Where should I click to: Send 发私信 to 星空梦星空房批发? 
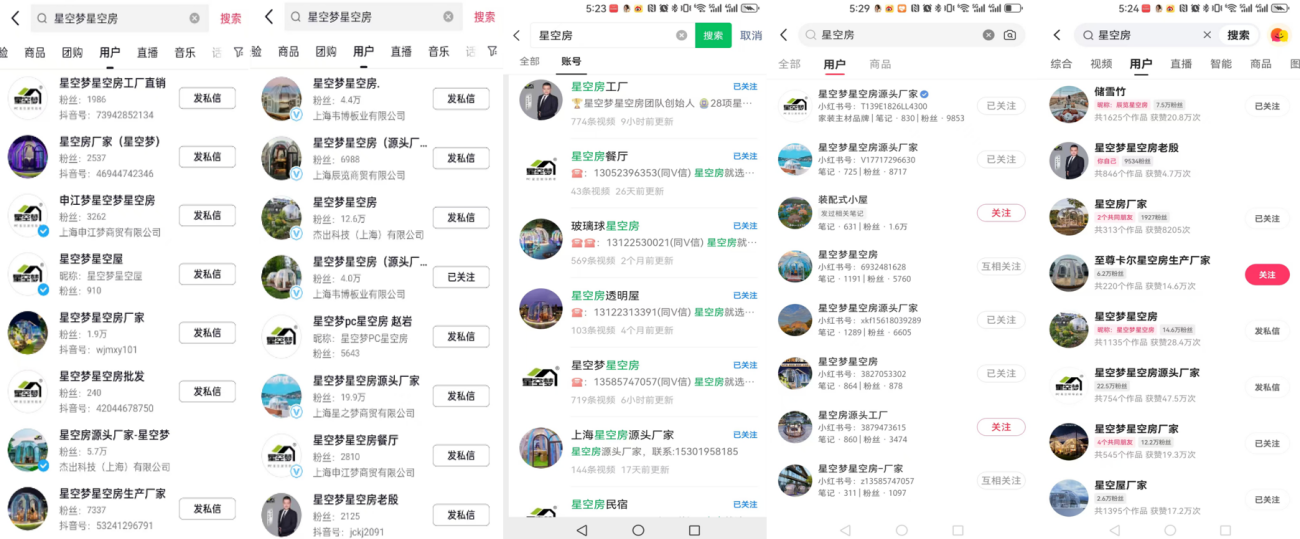pos(207,392)
